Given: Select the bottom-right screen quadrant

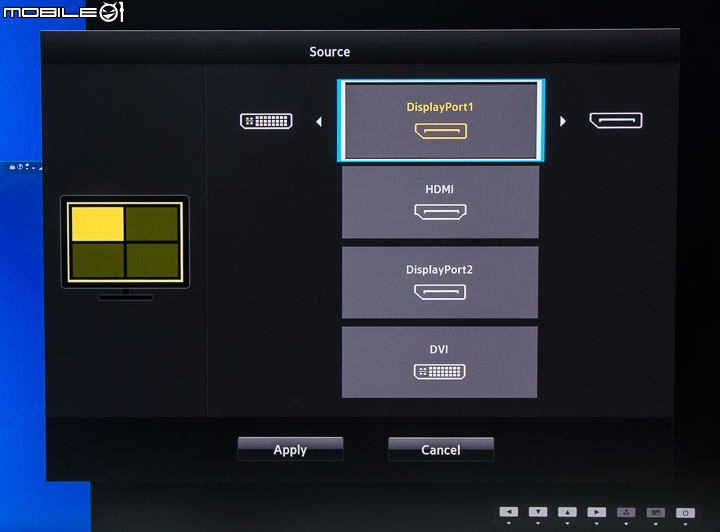Looking at the screenshot, I should click(152, 260).
